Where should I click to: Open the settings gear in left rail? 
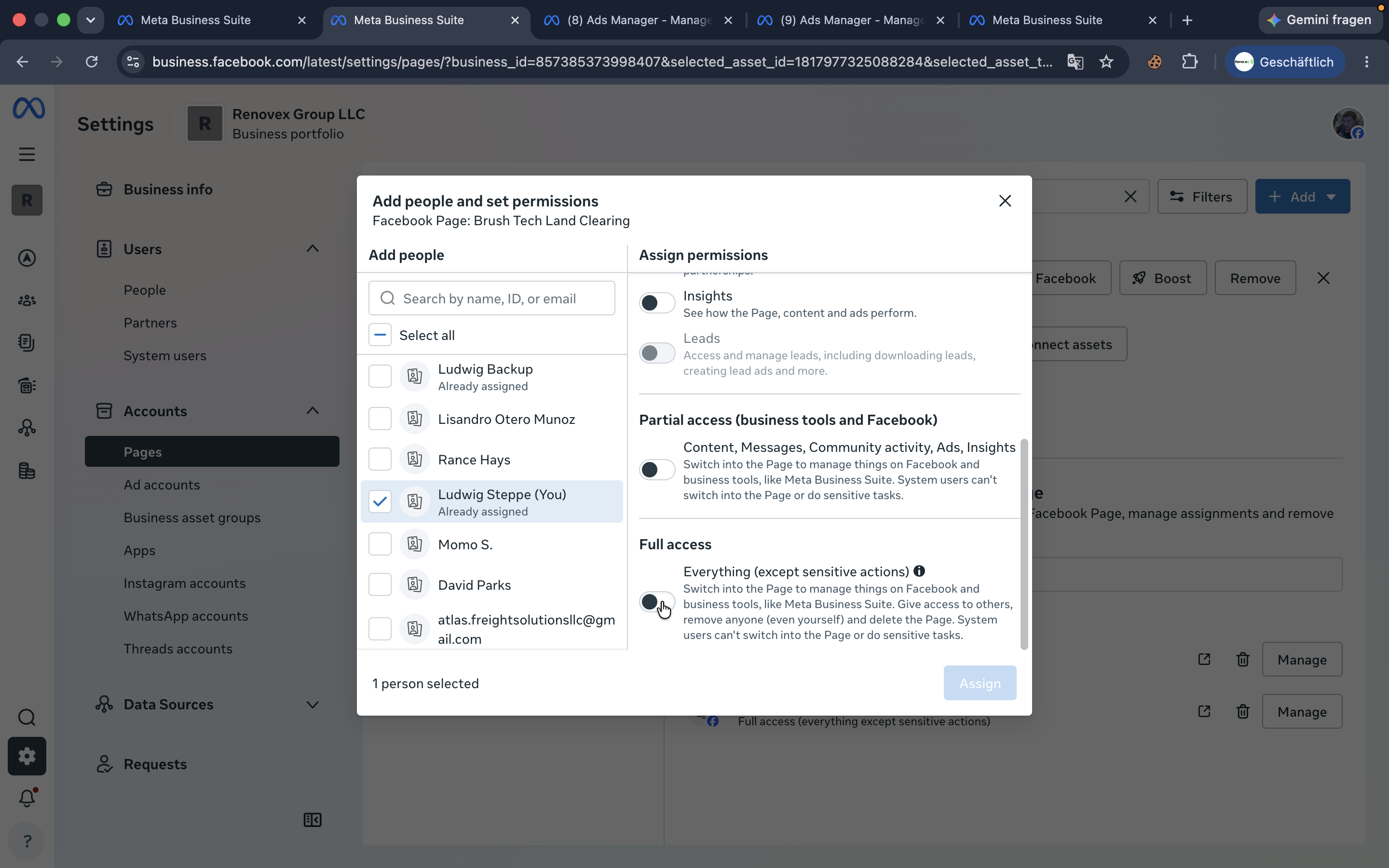[x=27, y=756]
